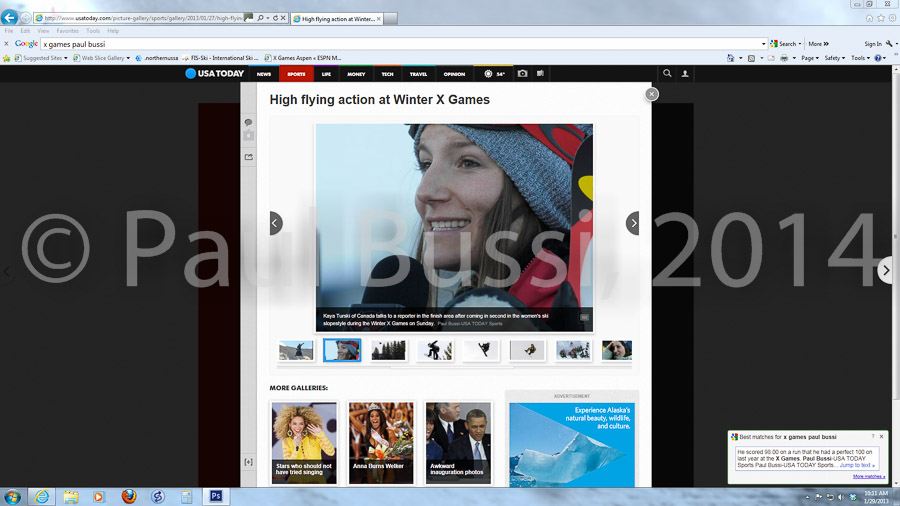
Task: Click the gallery comments speech bubble icon
Action: (249, 122)
